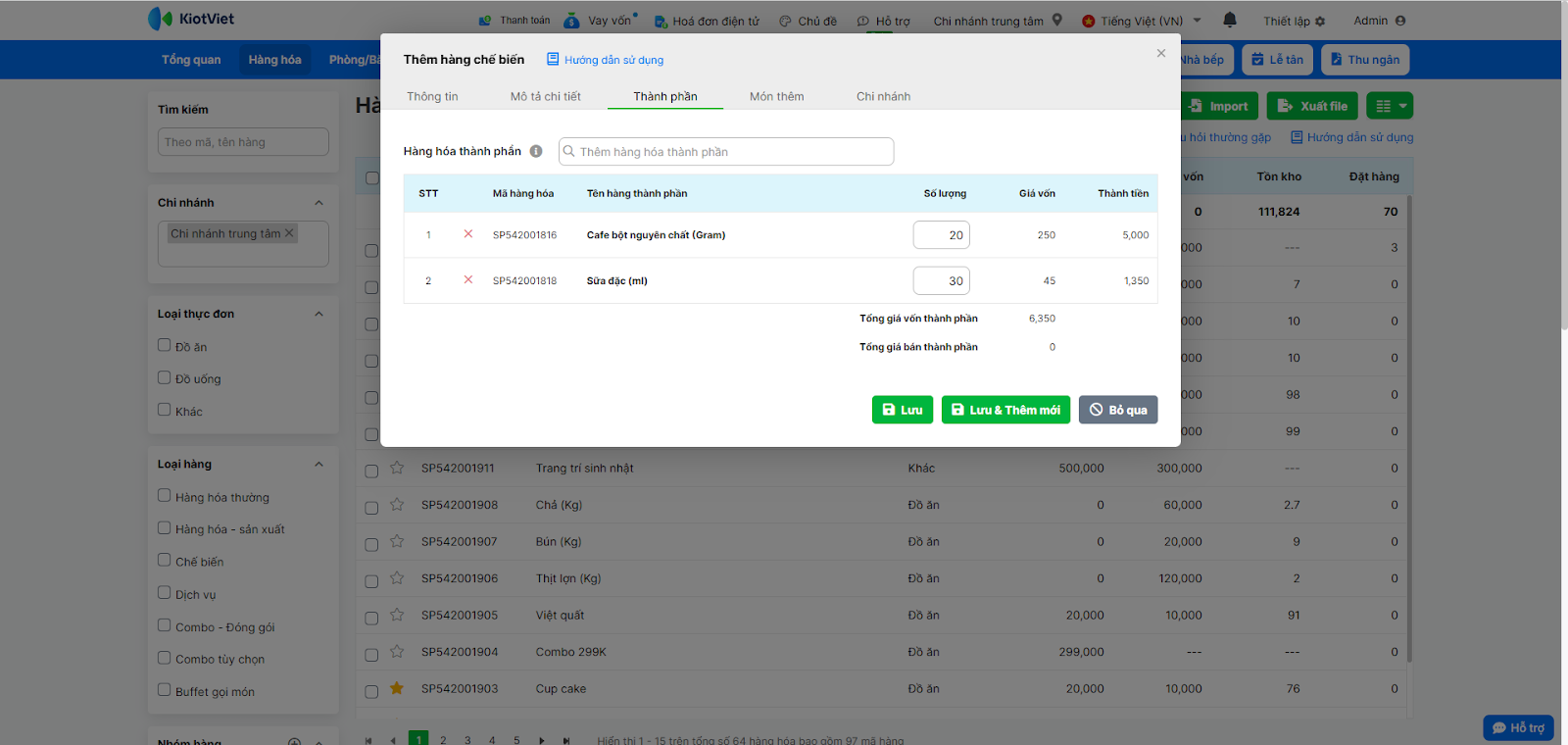Viewport: 1568px width, 745px height.
Task: Open the Admin account menu
Action: [x=1380, y=21]
